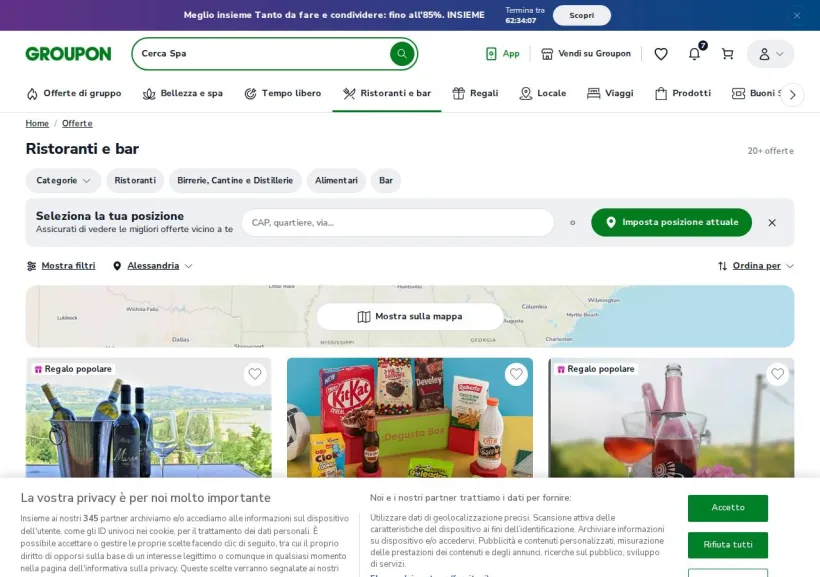
Task: Open the Prodotti tab
Action: coord(683,93)
